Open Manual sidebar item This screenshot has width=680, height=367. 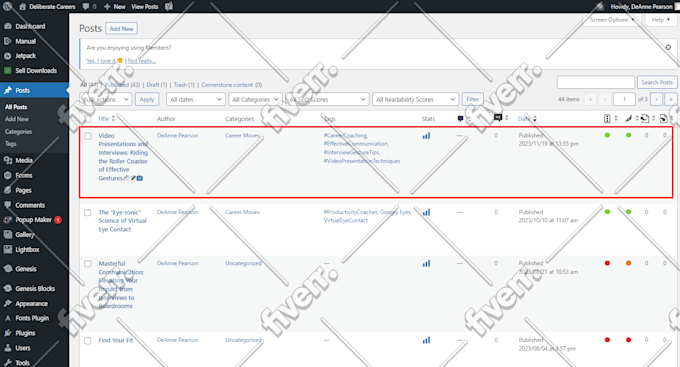point(25,41)
